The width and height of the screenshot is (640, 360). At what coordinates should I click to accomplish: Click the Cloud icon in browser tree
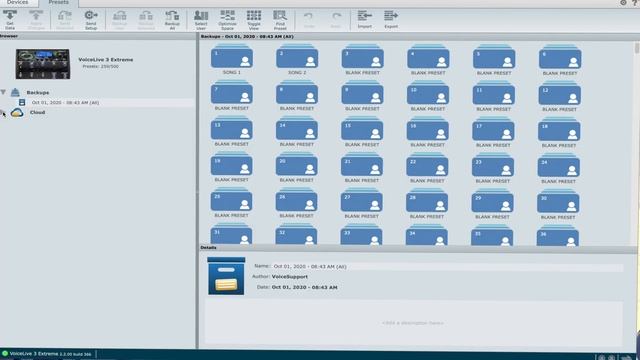(17, 112)
